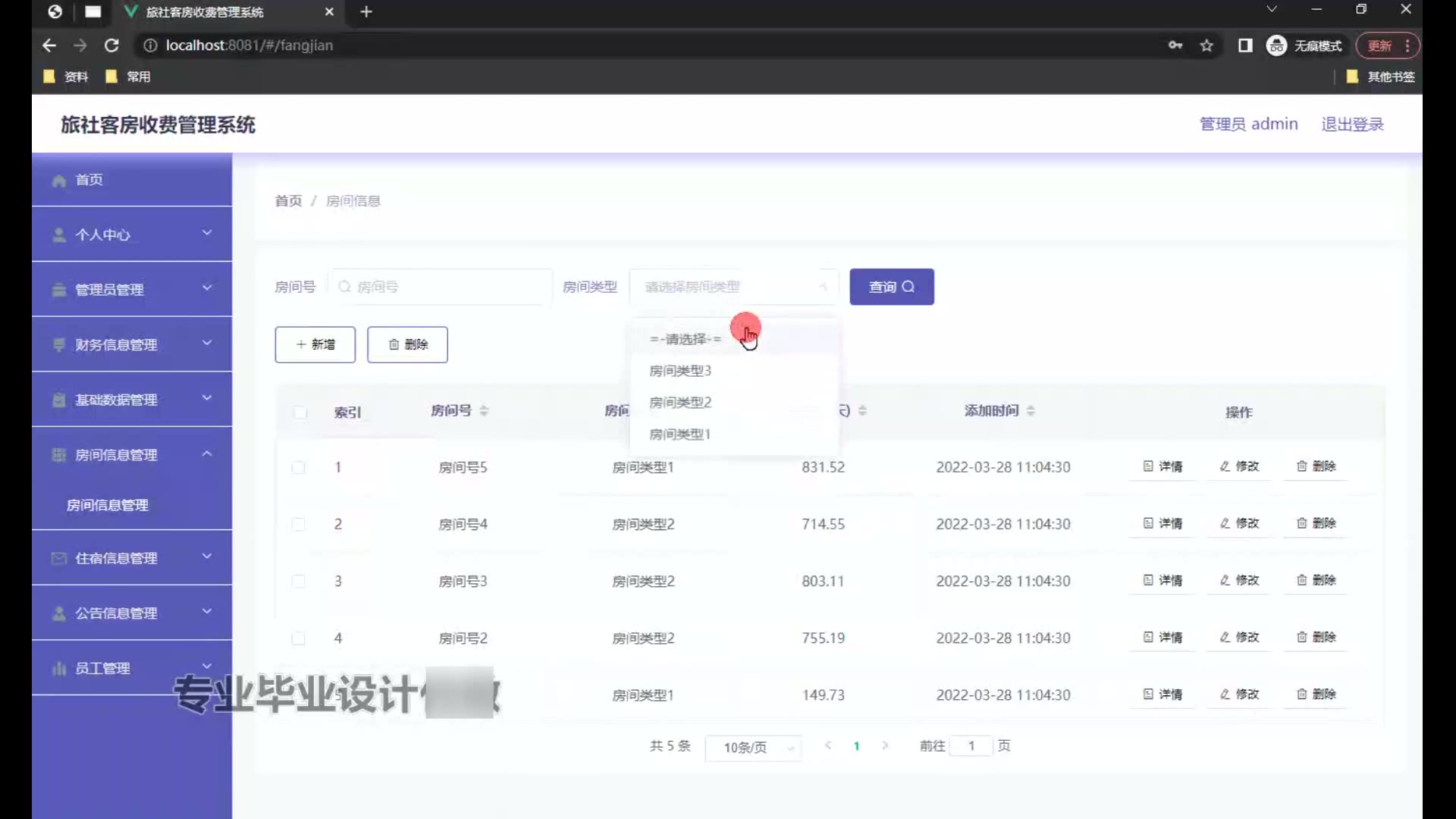
Task: Expand 财务信息管理 sidebar menu
Action: pos(132,344)
